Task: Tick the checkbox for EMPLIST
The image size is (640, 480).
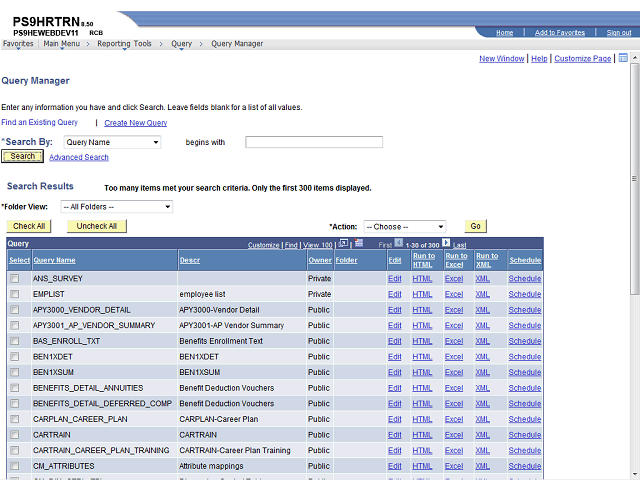Action: pyautogui.click(x=15, y=294)
